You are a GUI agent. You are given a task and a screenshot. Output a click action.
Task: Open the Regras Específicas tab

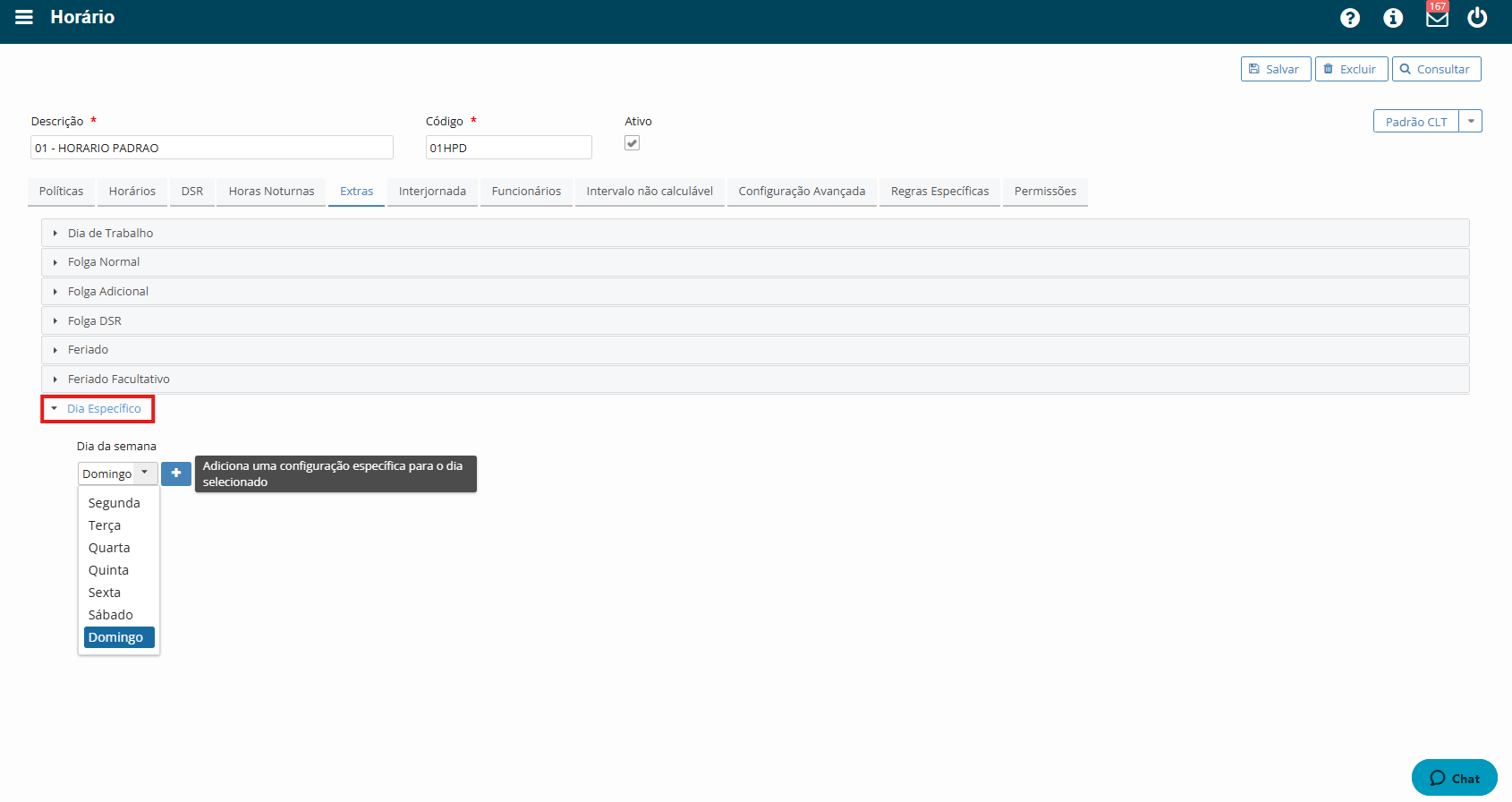940,192
